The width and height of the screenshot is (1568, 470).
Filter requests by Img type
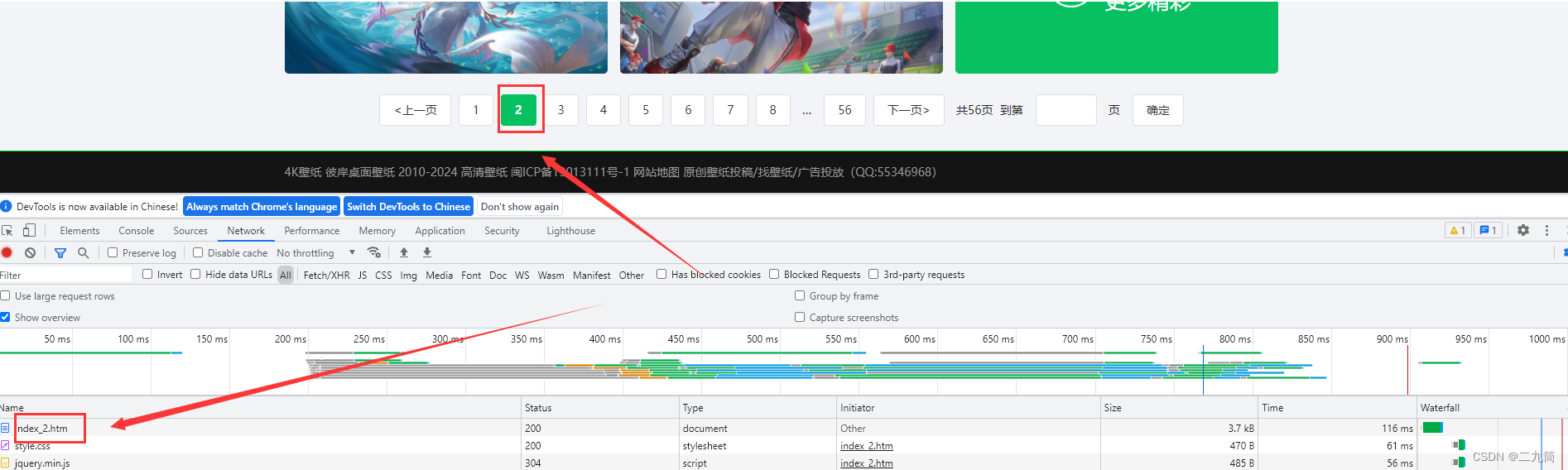(408, 276)
